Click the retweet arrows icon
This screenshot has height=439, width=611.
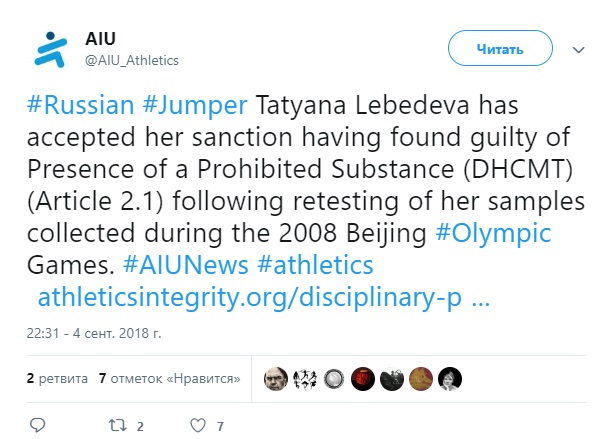(118, 425)
